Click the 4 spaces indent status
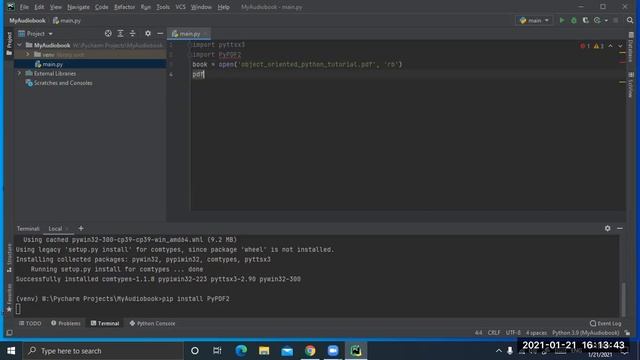Screen dimensions: 640x360 click(536, 333)
